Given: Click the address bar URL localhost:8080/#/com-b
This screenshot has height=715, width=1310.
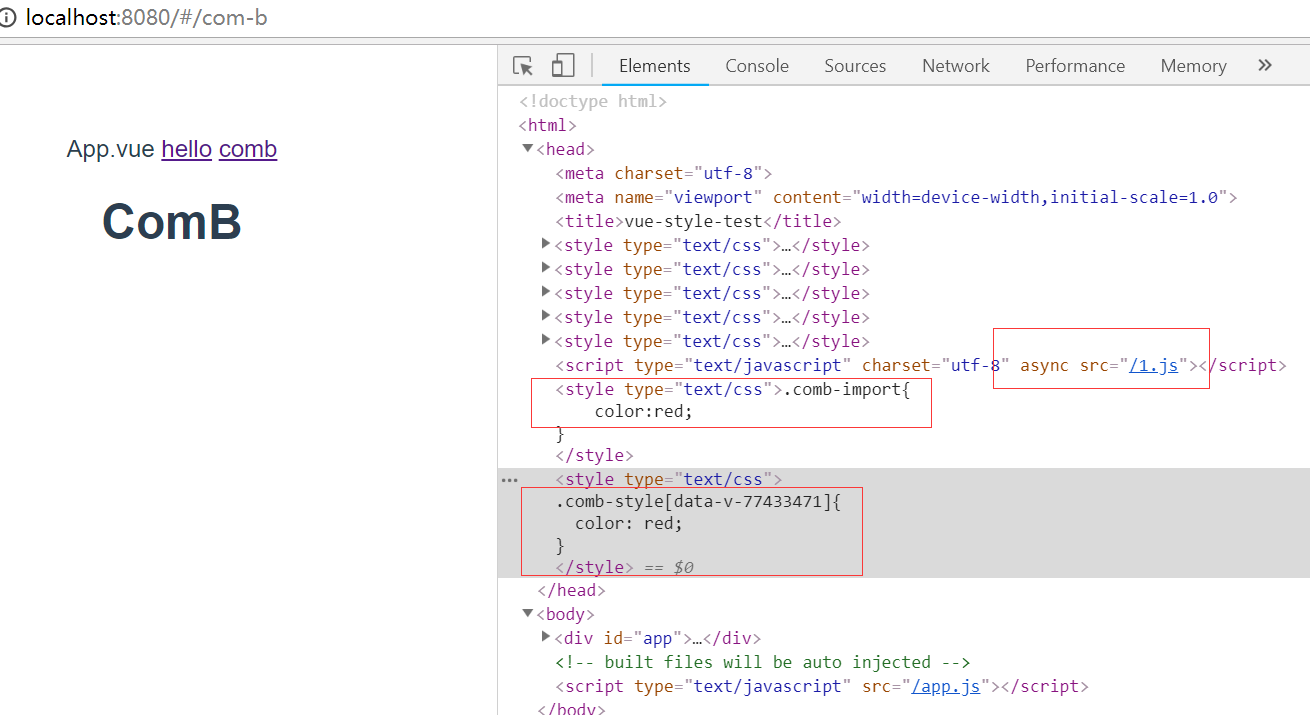Looking at the screenshot, I should point(147,18).
